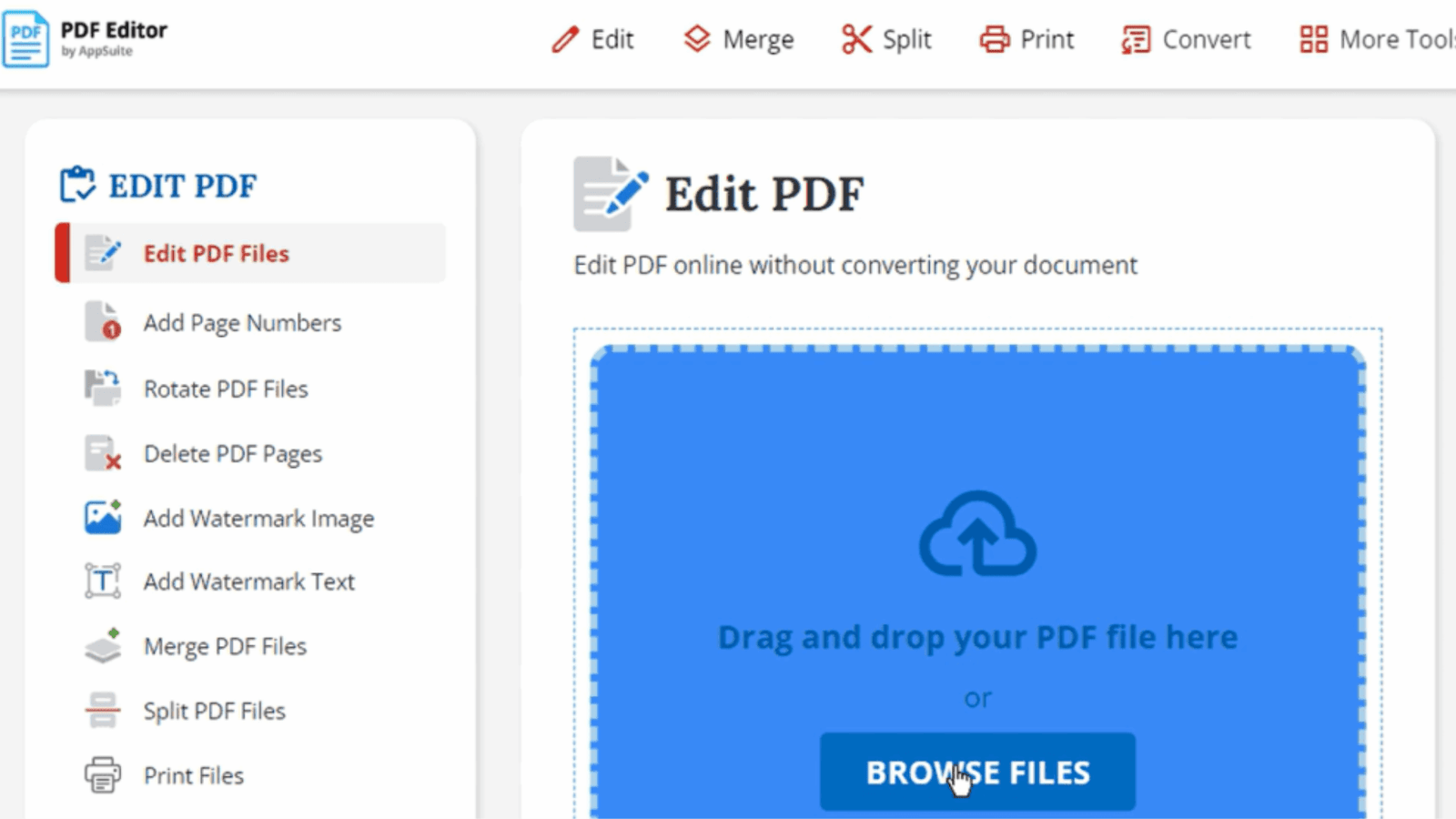
Task: Select the Add Watermark Image tool
Action: click(x=258, y=518)
